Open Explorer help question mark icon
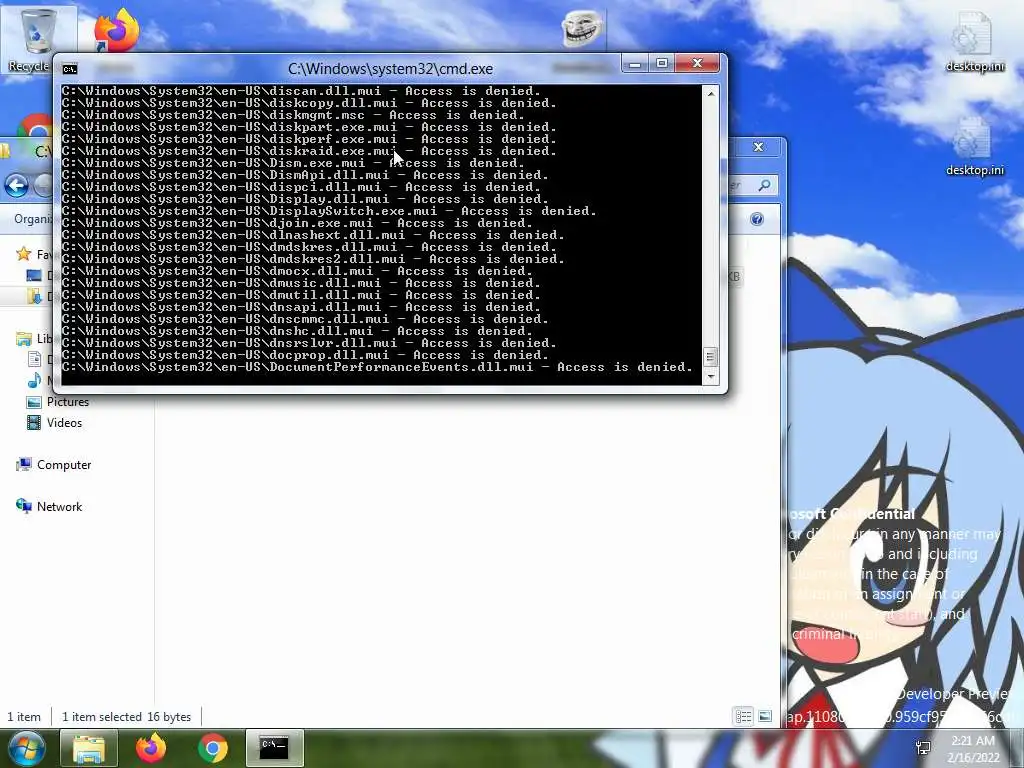The width and height of the screenshot is (1024, 768). [757, 219]
